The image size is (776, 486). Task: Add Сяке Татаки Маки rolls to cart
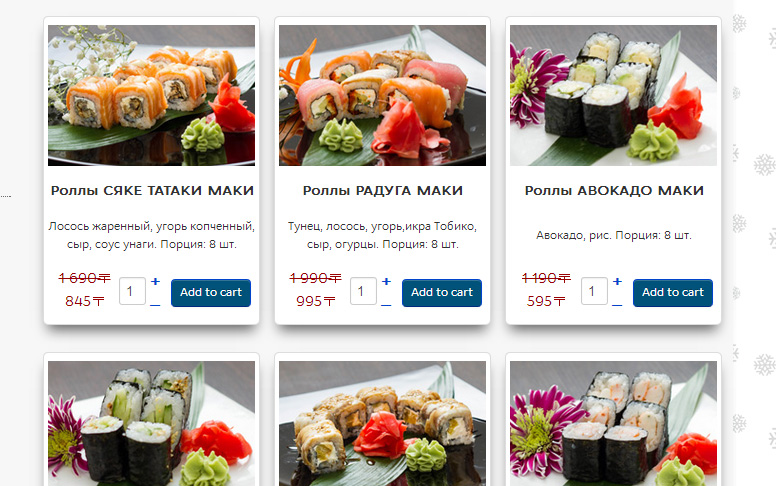(211, 292)
